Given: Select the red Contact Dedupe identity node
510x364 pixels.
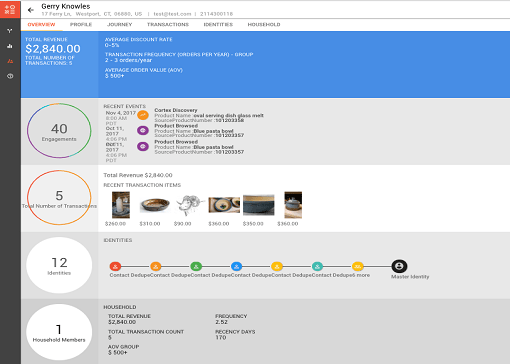Looking at the screenshot, I should [115, 266].
